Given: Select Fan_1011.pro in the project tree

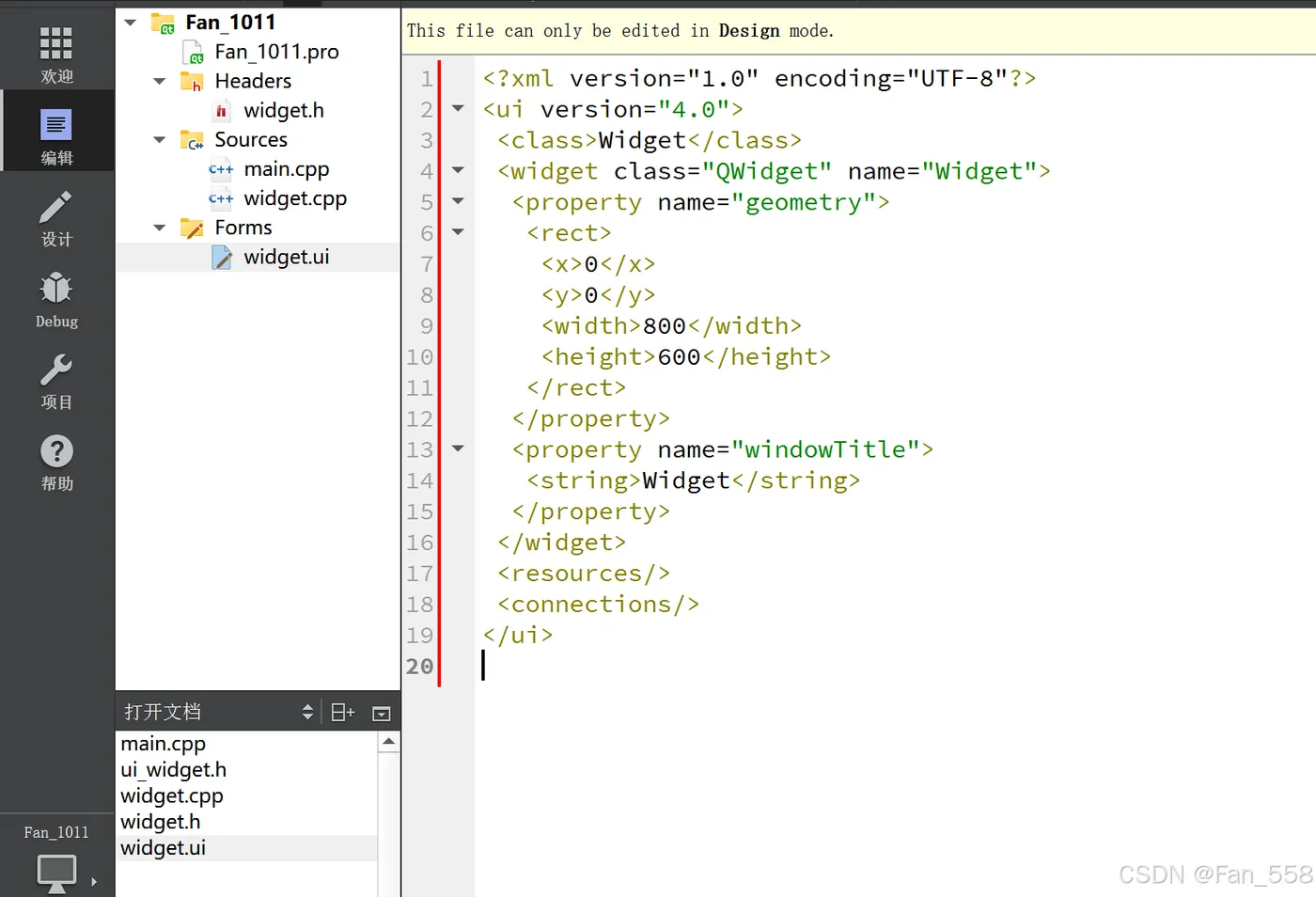Looking at the screenshot, I should (276, 52).
